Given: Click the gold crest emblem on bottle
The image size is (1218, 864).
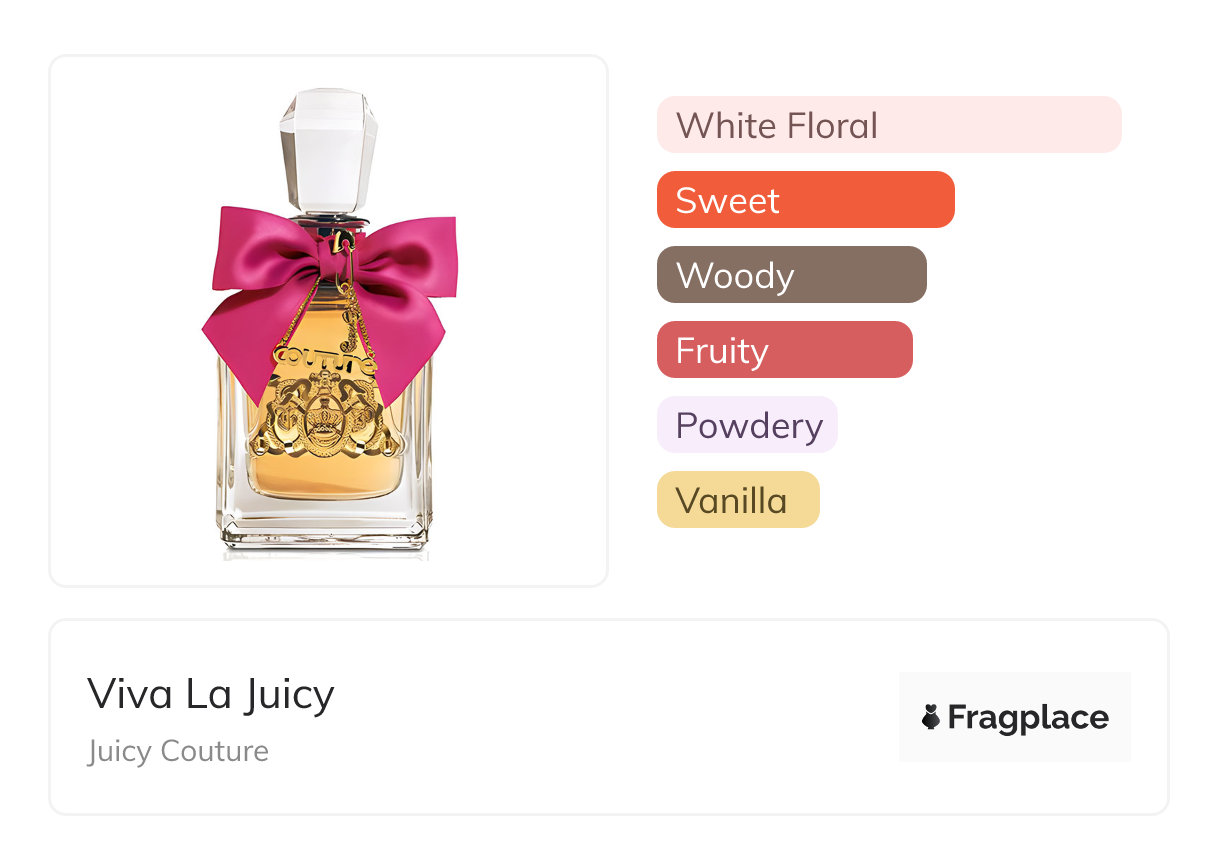Looking at the screenshot, I should pos(325,420).
